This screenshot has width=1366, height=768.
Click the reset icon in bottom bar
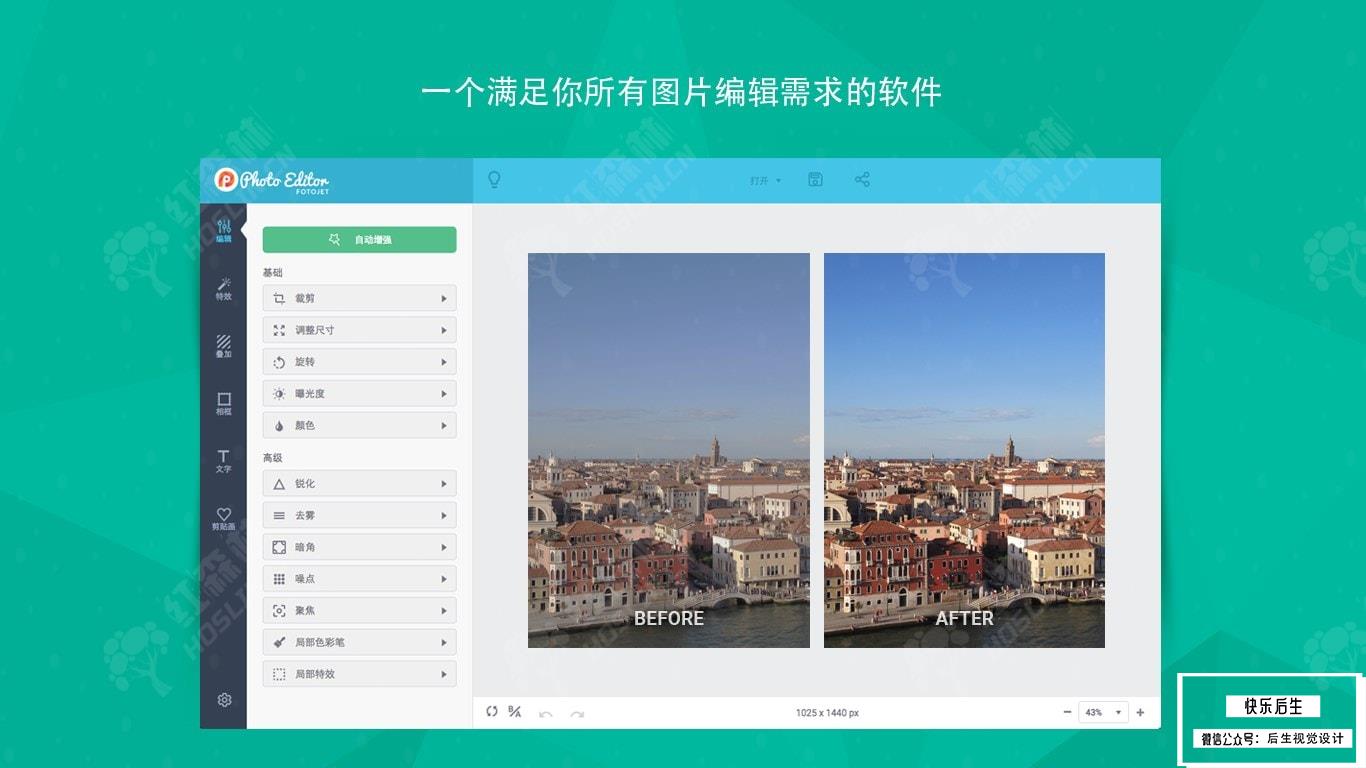click(492, 712)
